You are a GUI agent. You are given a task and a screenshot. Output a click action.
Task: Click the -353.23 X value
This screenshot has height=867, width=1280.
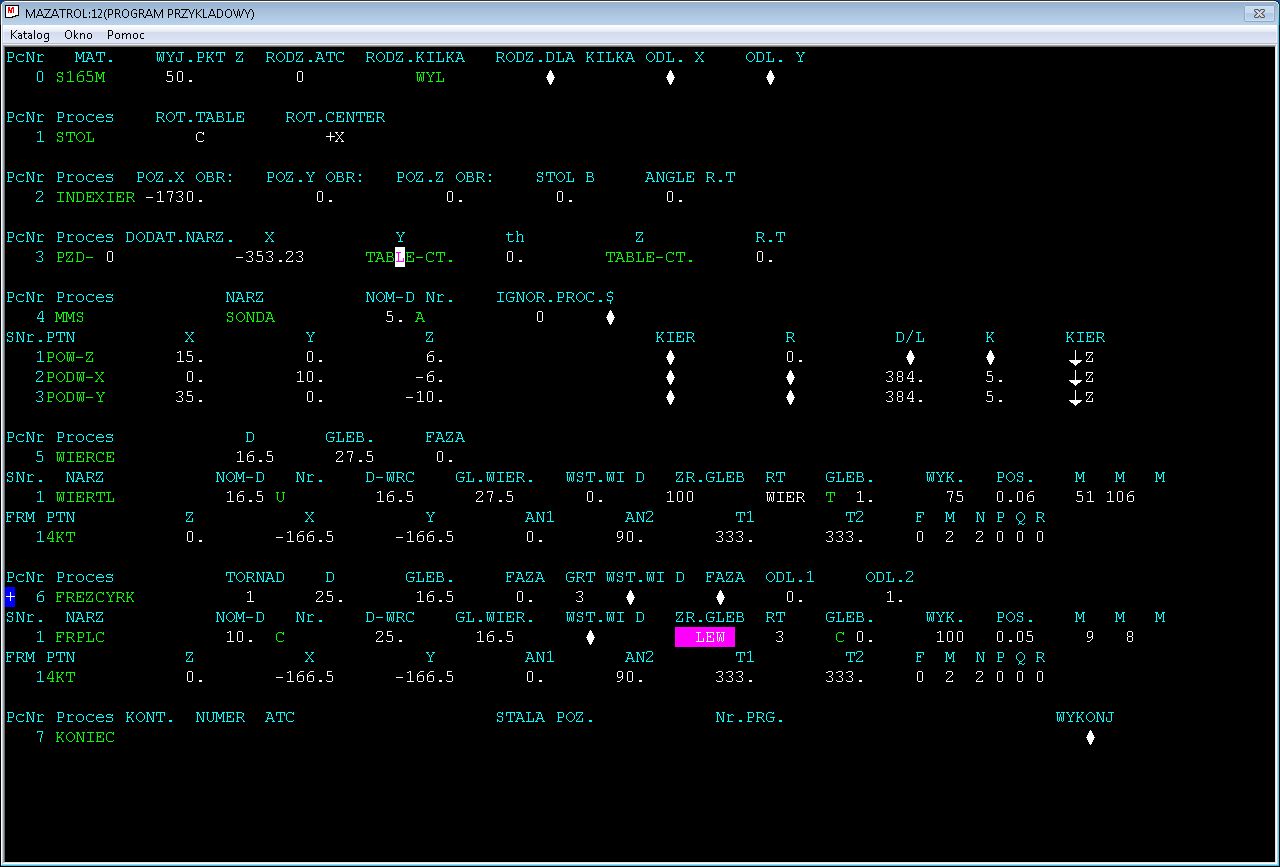click(270, 257)
